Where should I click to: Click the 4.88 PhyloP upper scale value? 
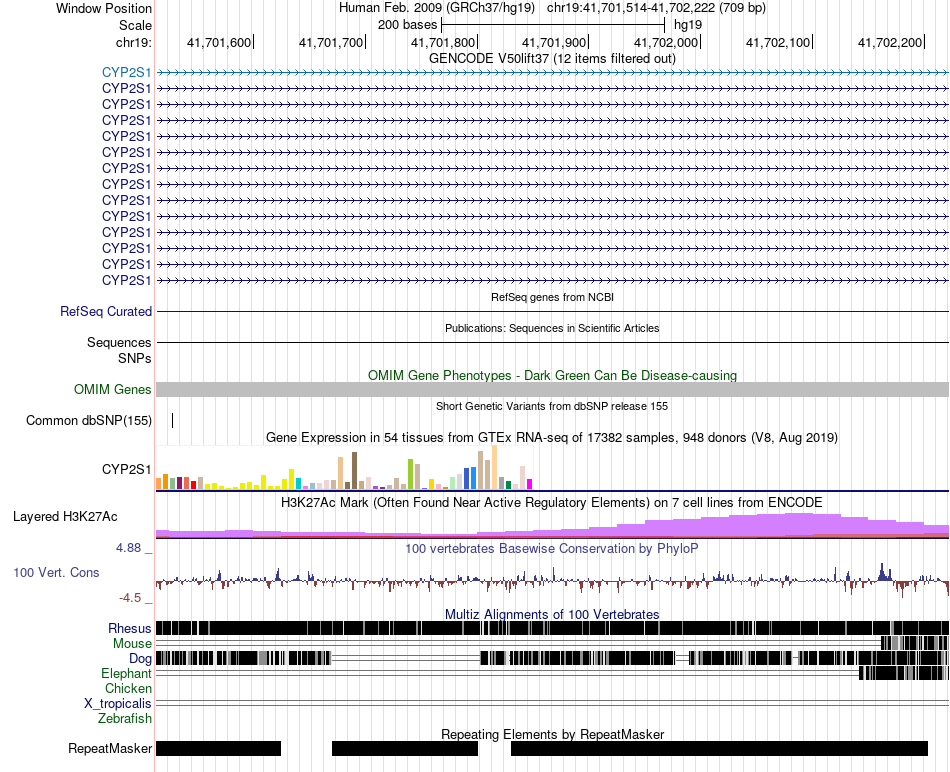coord(128,548)
